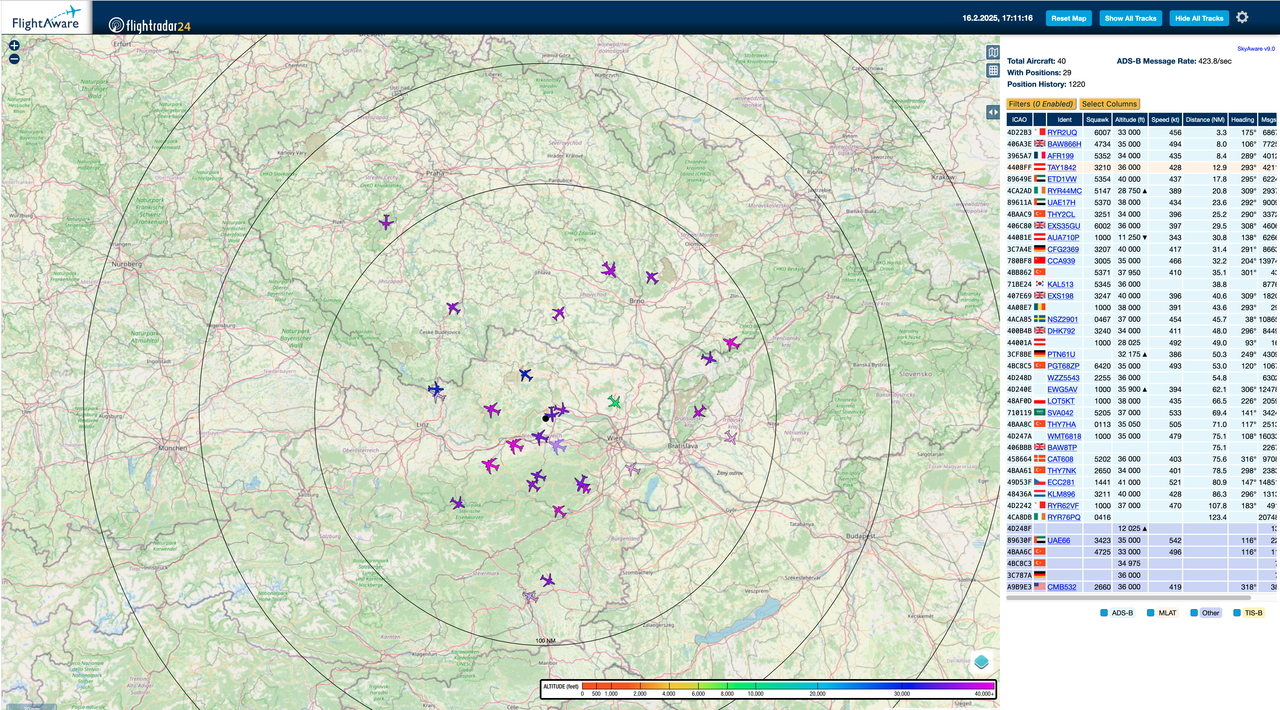Click the Saudi flag in SVA042 row

click(x=1039, y=412)
